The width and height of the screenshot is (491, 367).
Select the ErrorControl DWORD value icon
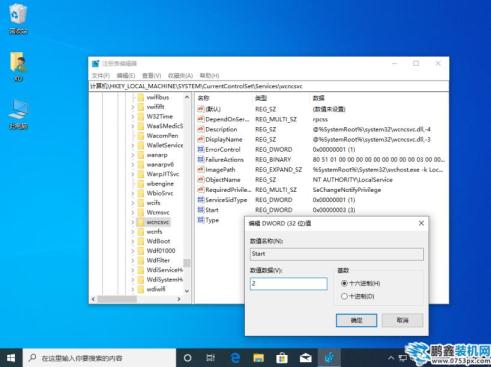[x=201, y=149]
